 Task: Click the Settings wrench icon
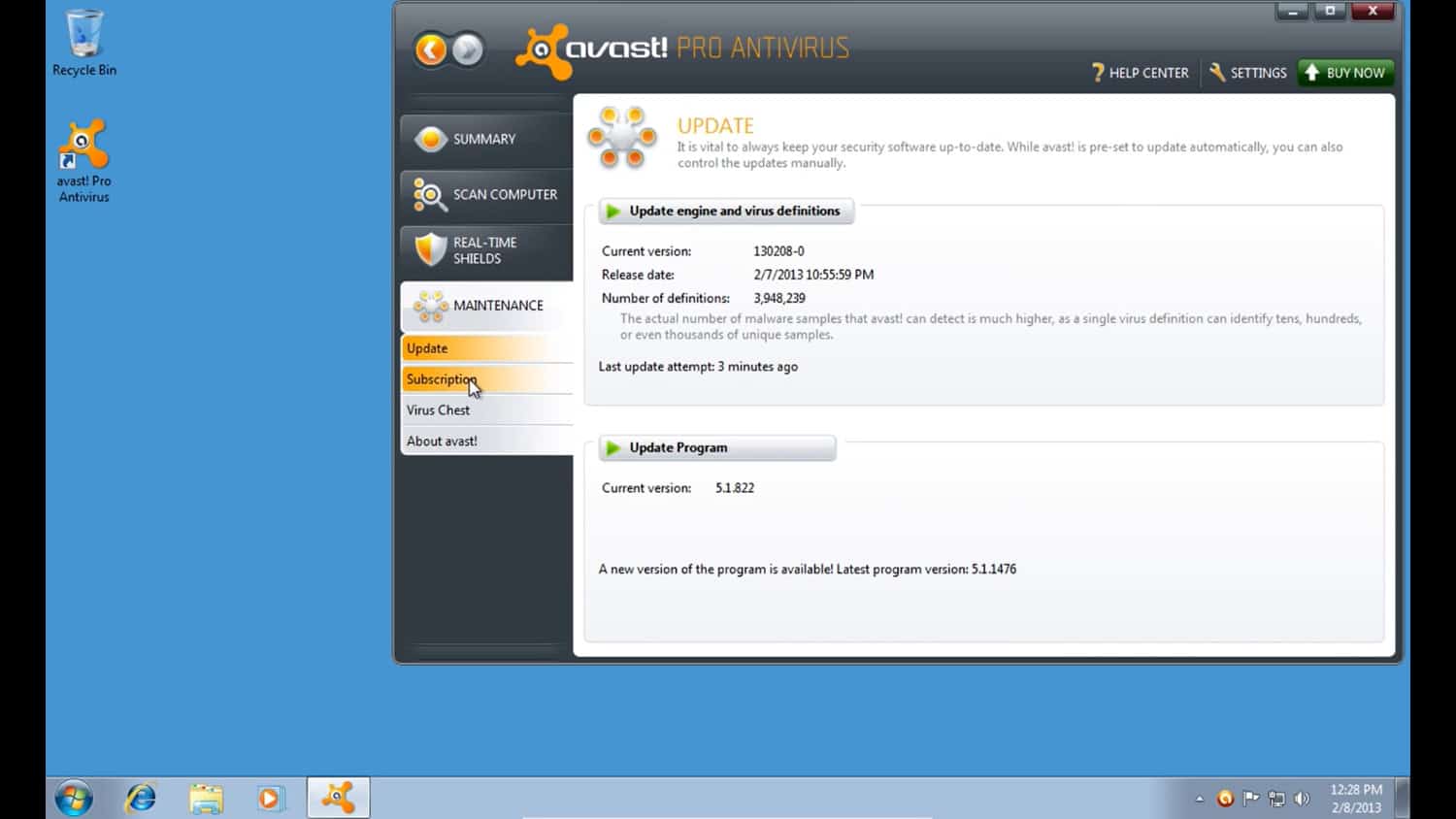click(1217, 73)
